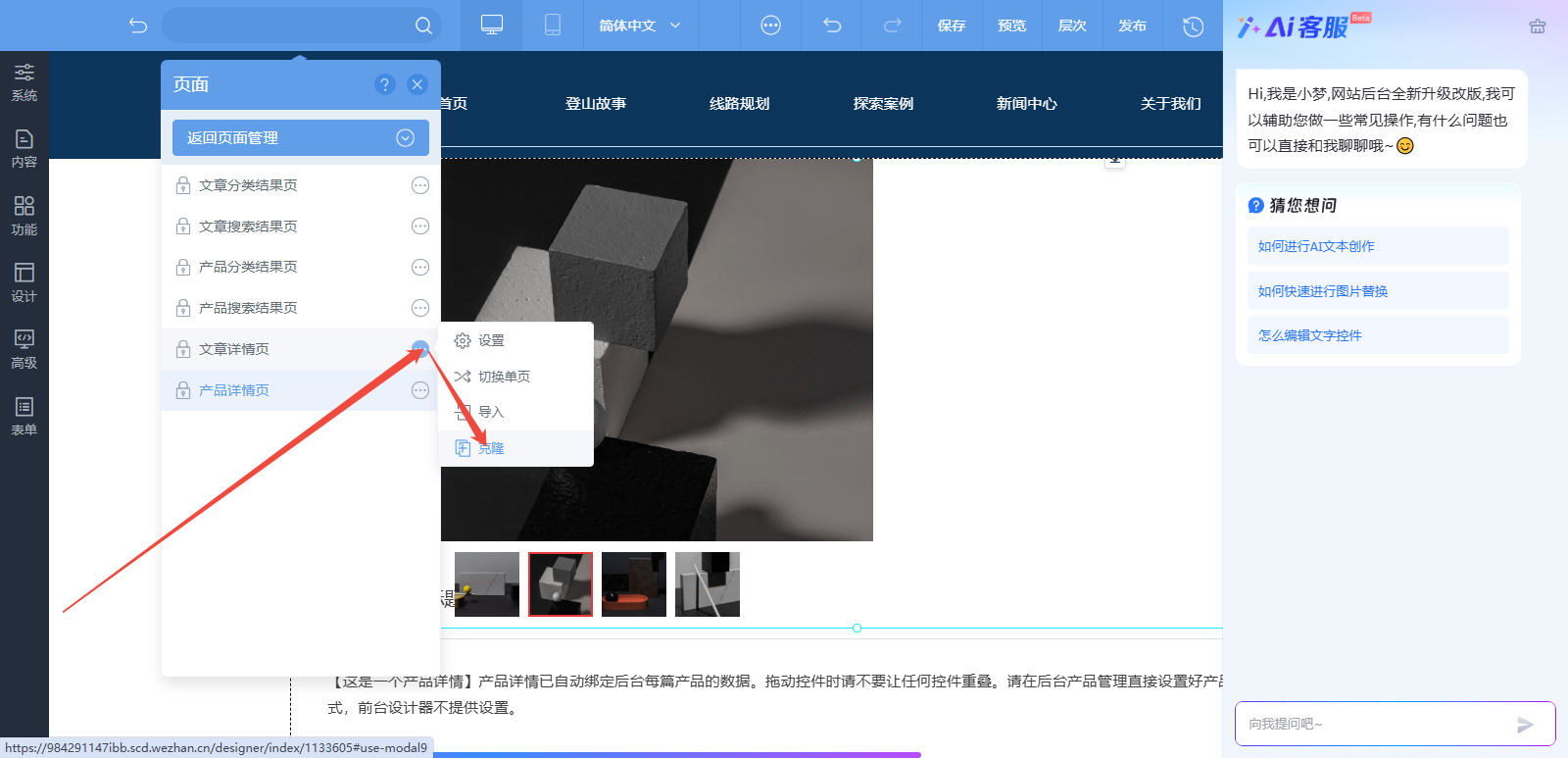Click the redo arrow in toolbar

[892, 25]
